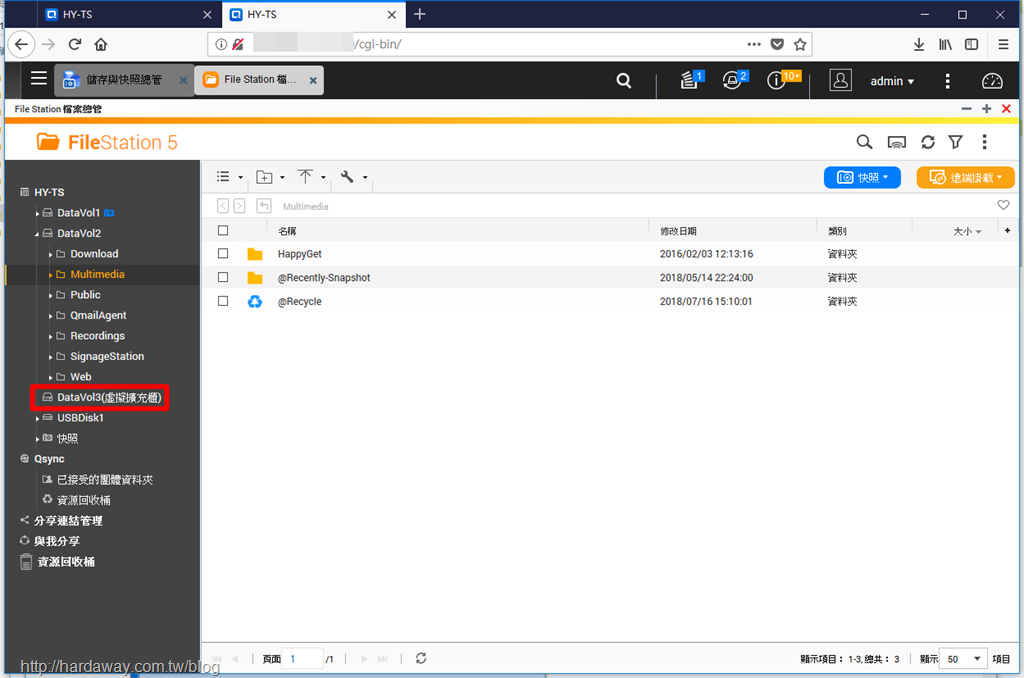Image resolution: width=1024 pixels, height=678 pixels.
Task: Open File Station more settings dots
Action: tap(984, 142)
